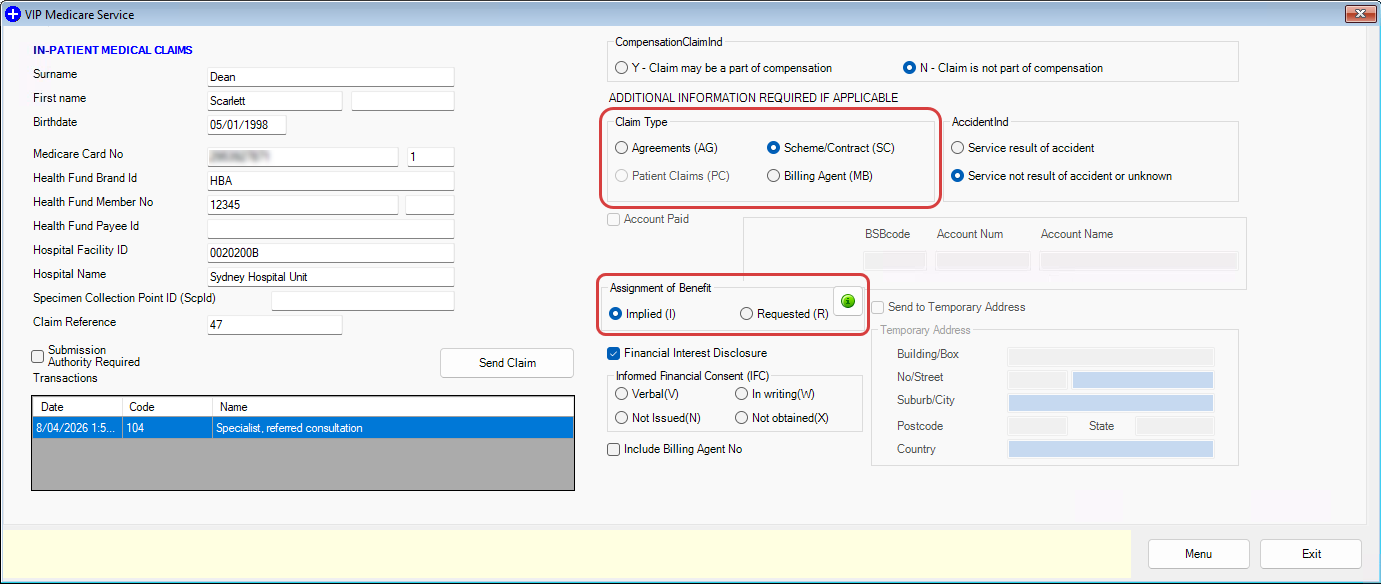The width and height of the screenshot is (1381, 584).
Task: Select Verbal(V) informed financial consent
Action: tap(622, 394)
